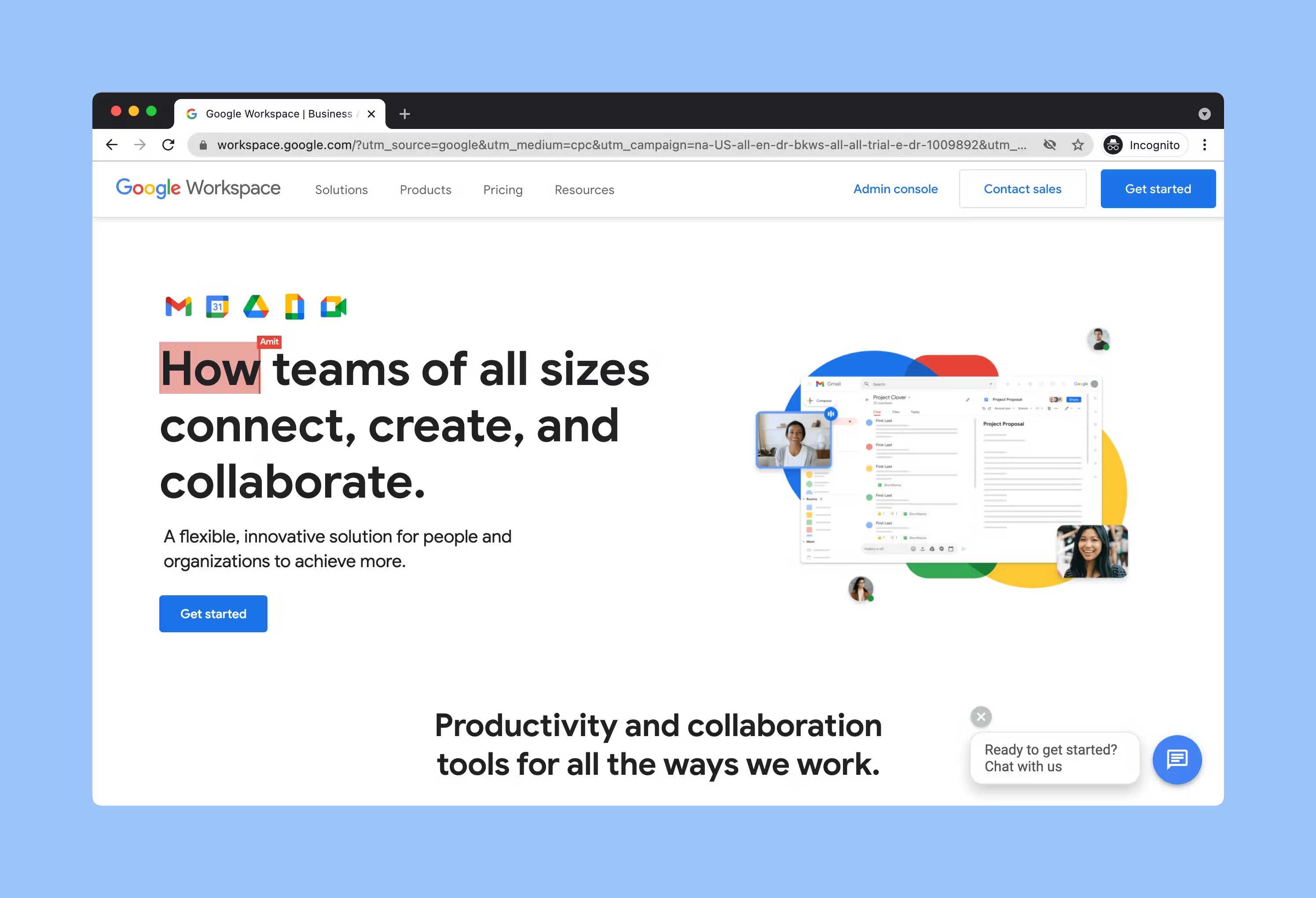Open the Solutions menu item
Viewport: 1316px width, 898px height.
(x=341, y=190)
